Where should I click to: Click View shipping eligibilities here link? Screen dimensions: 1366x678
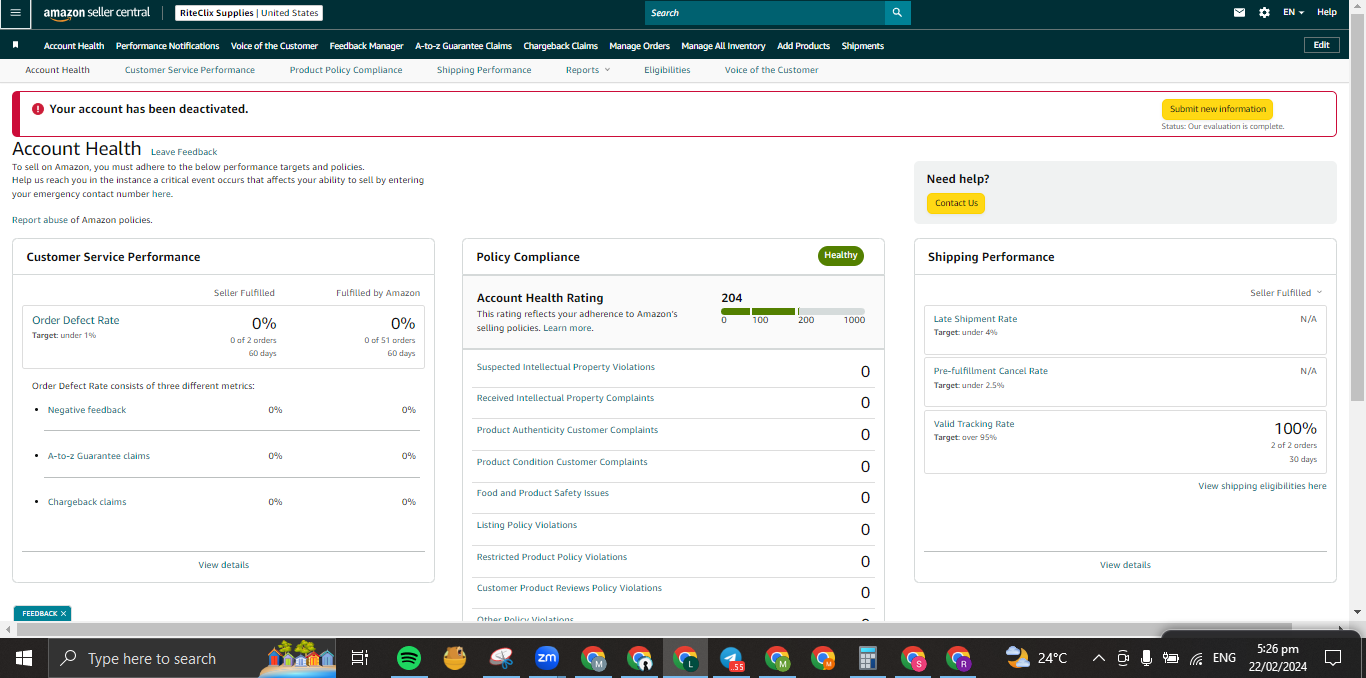(1262, 486)
